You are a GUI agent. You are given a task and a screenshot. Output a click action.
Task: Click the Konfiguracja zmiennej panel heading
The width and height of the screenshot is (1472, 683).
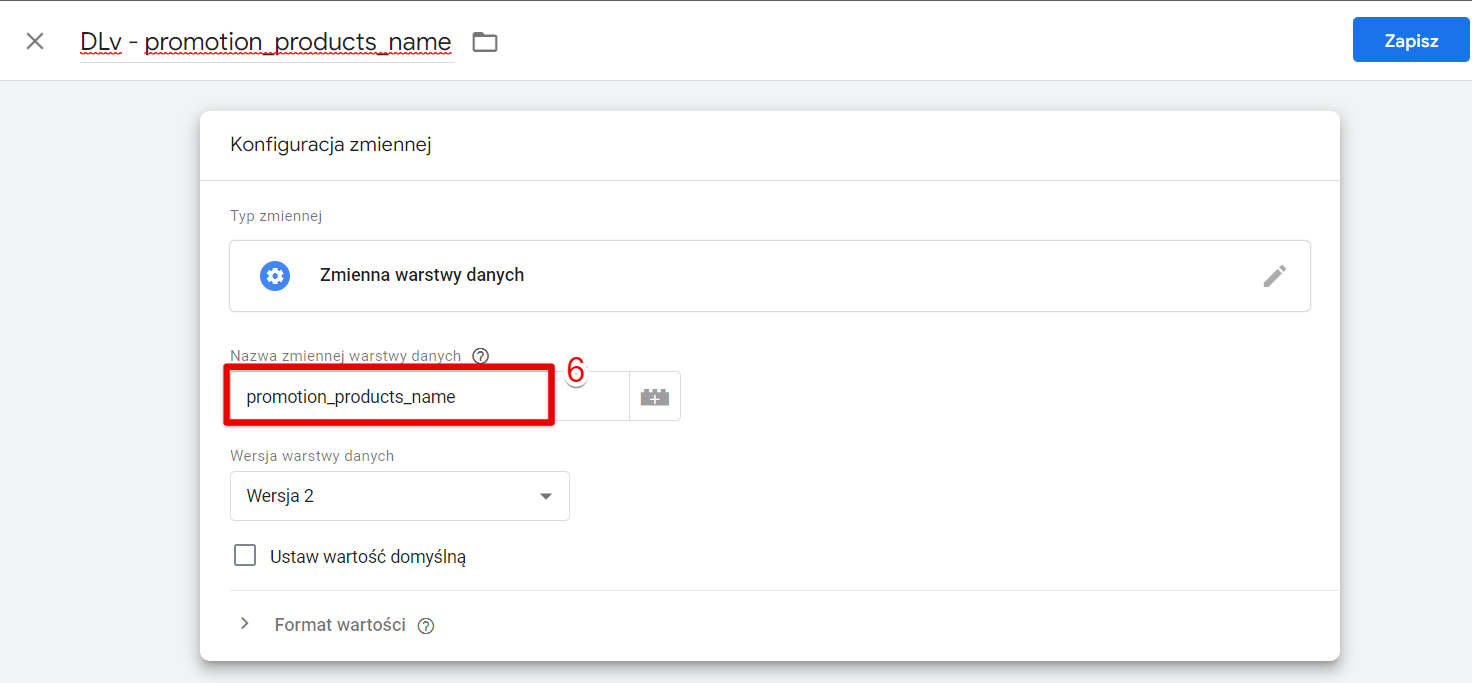(x=331, y=145)
